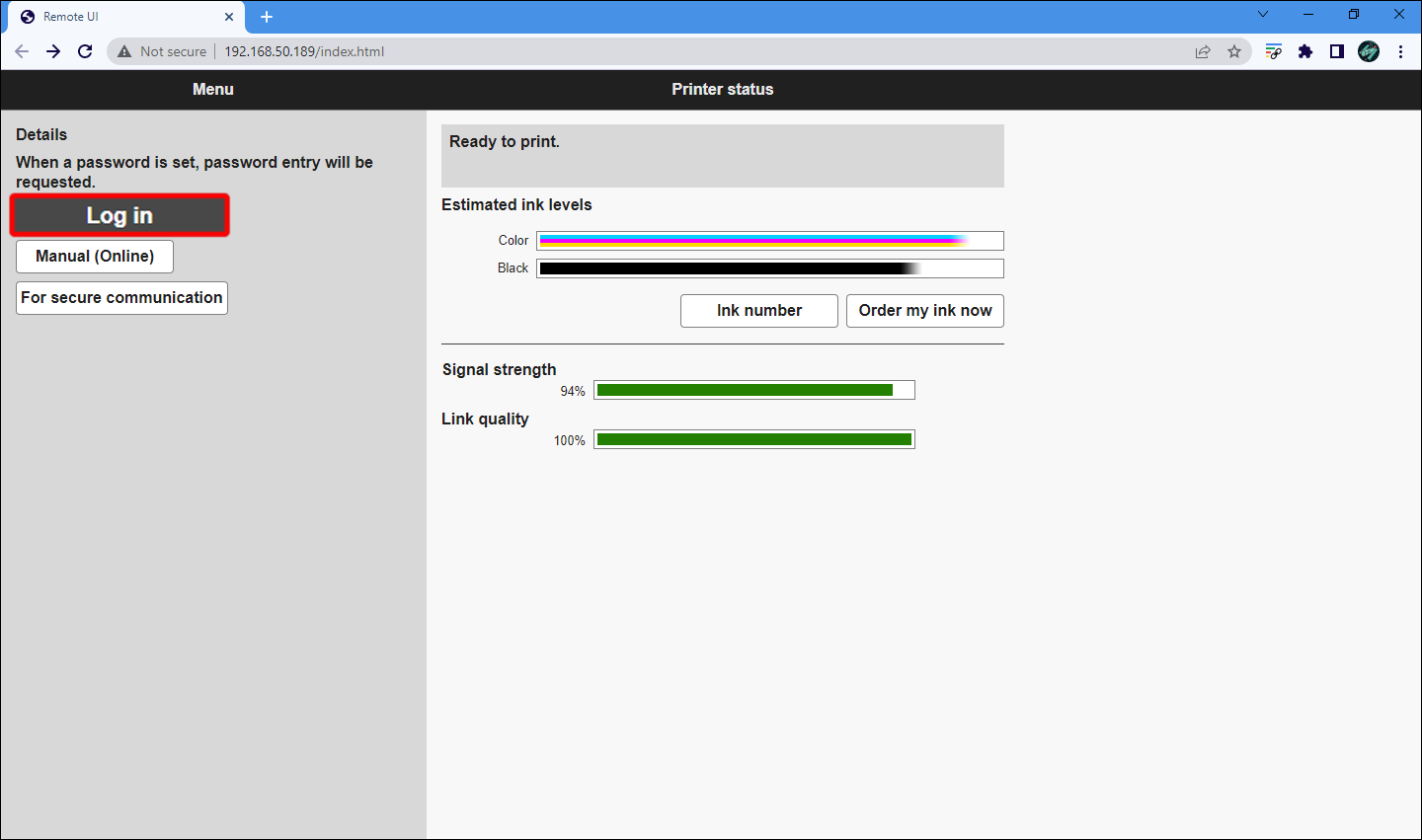Close the Remote UI tab
This screenshot has height=840, width=1422.
tap(229, 17)
